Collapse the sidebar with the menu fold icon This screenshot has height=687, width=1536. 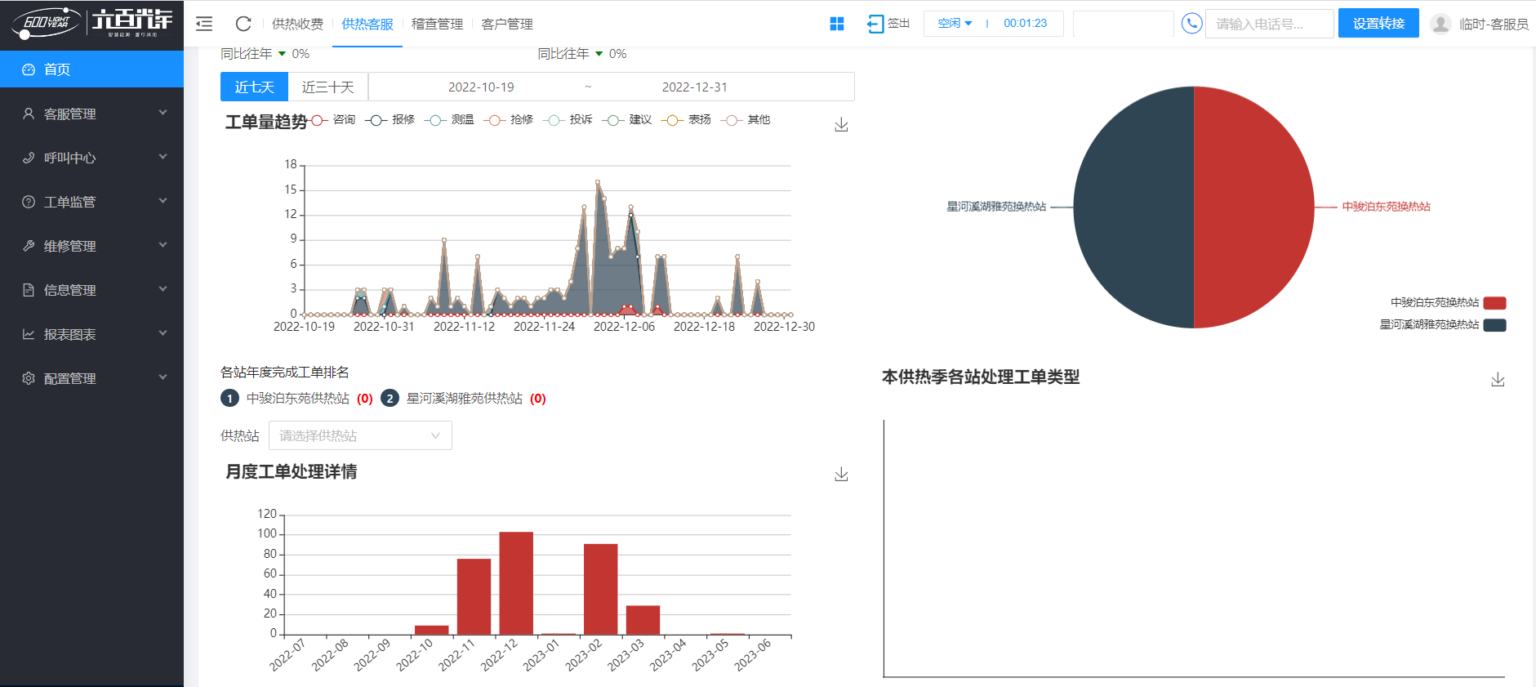(204, 24)
